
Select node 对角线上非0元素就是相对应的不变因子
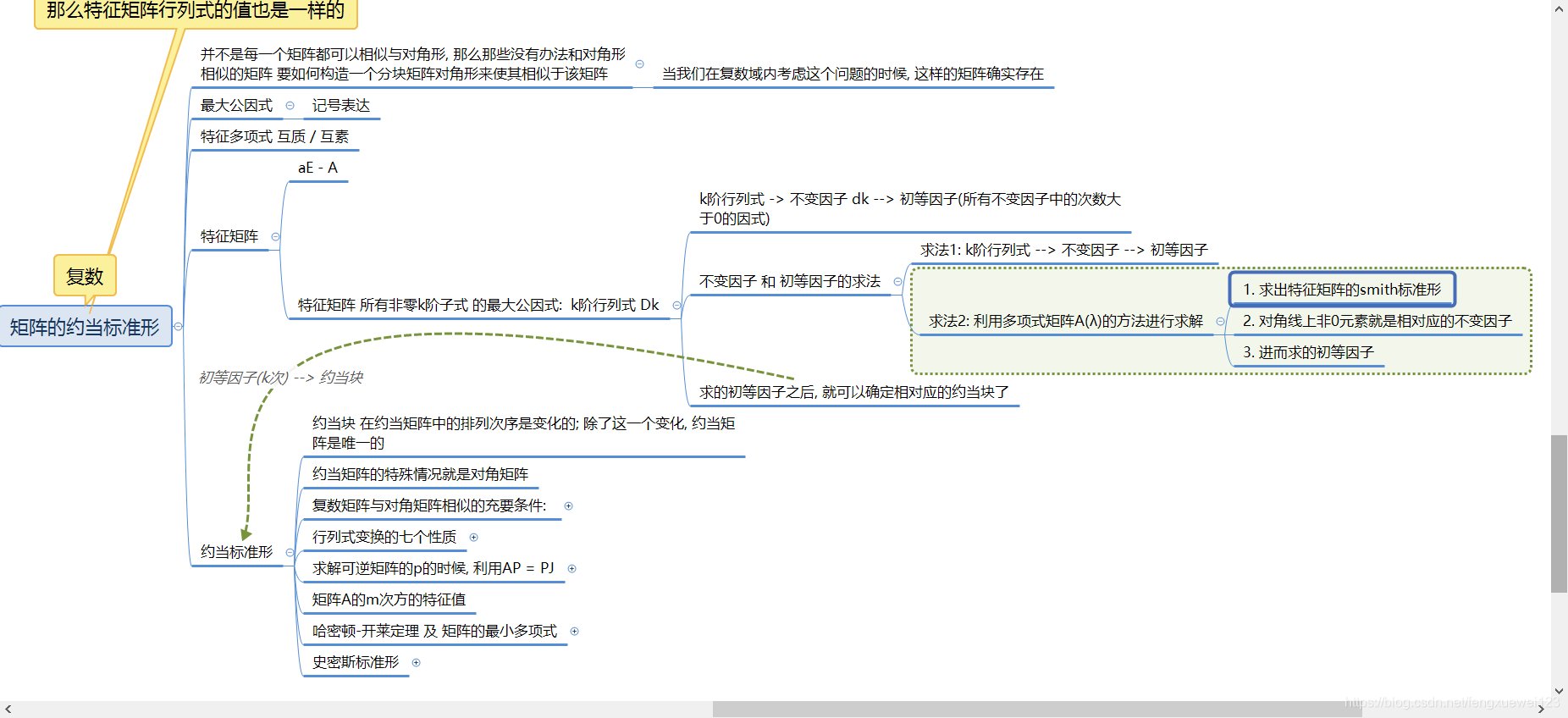click(1378, 322)
